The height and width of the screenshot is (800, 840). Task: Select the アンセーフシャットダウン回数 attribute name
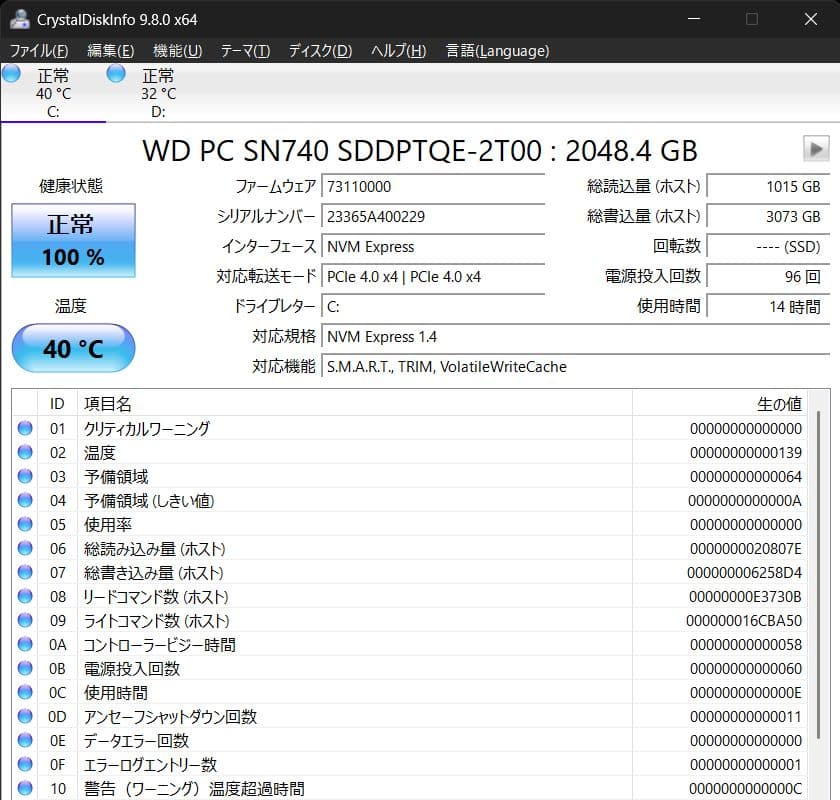[x=170, y=716]
